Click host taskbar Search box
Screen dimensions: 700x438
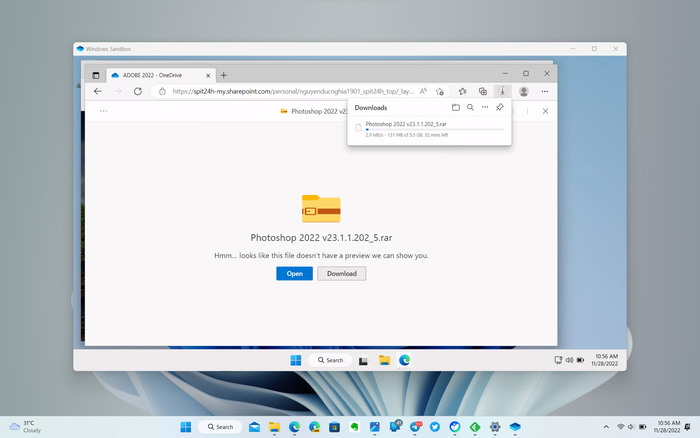coord(220,427)
